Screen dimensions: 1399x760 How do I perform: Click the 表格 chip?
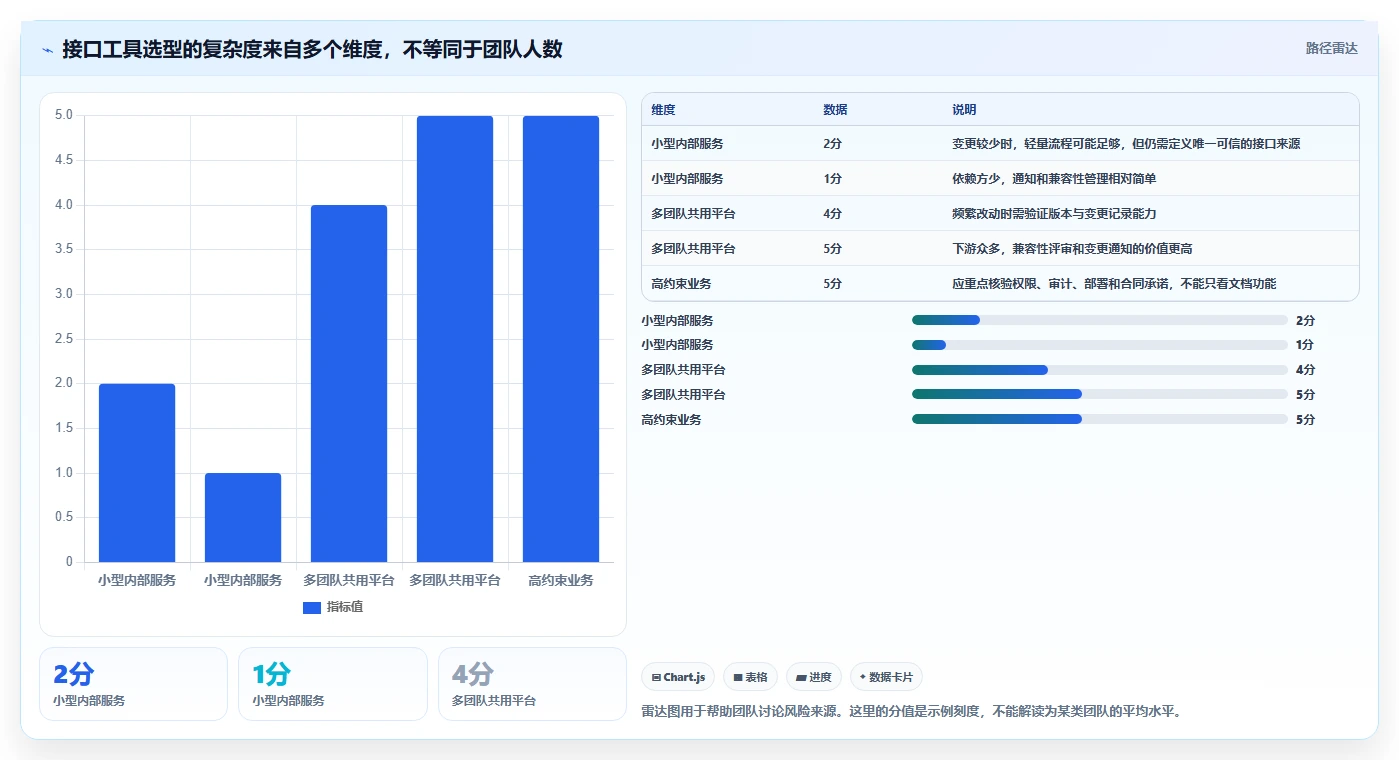(750, 677)
